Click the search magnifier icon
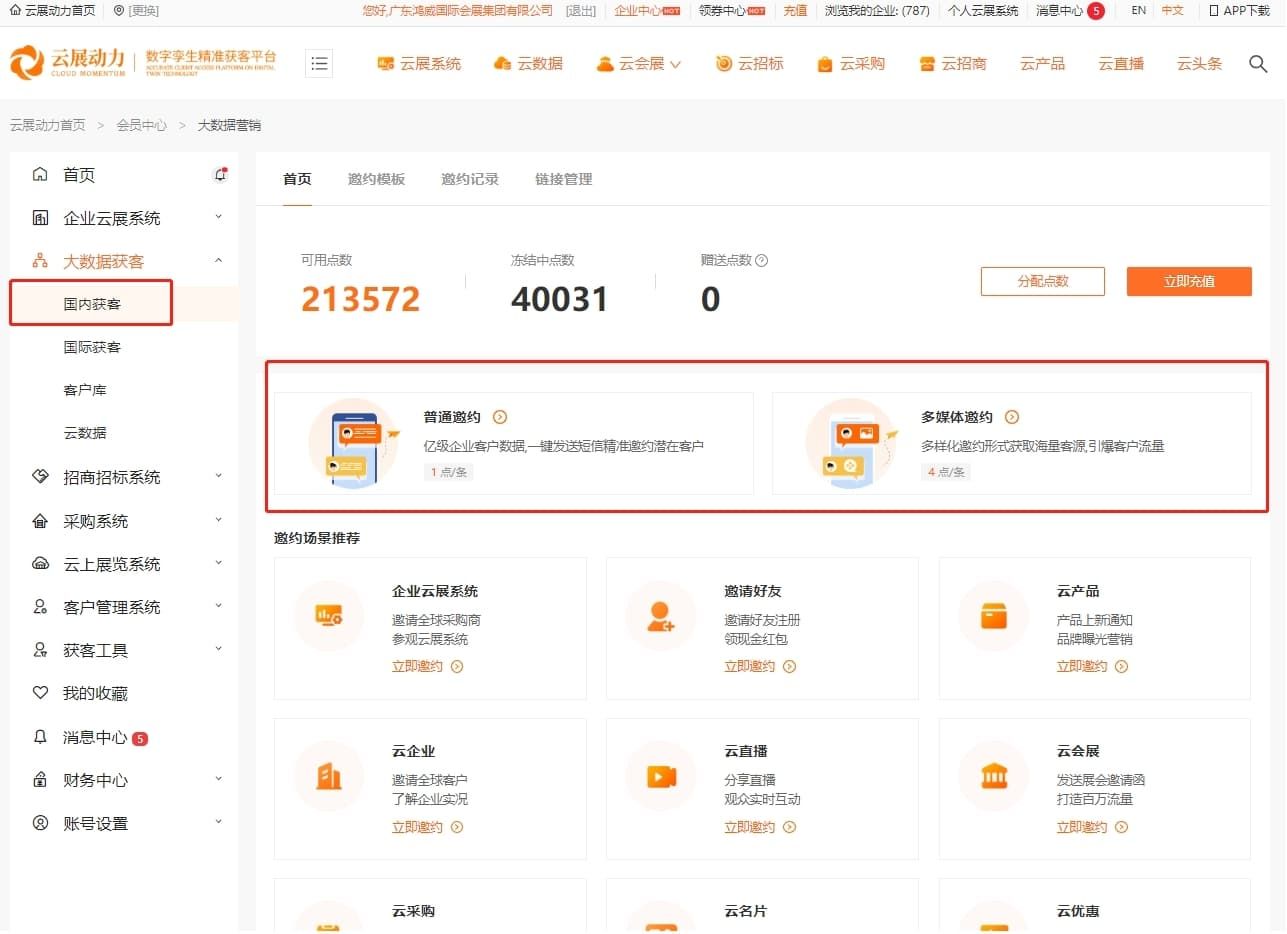Screen dimensions: 1287x934 (1258, 63)
